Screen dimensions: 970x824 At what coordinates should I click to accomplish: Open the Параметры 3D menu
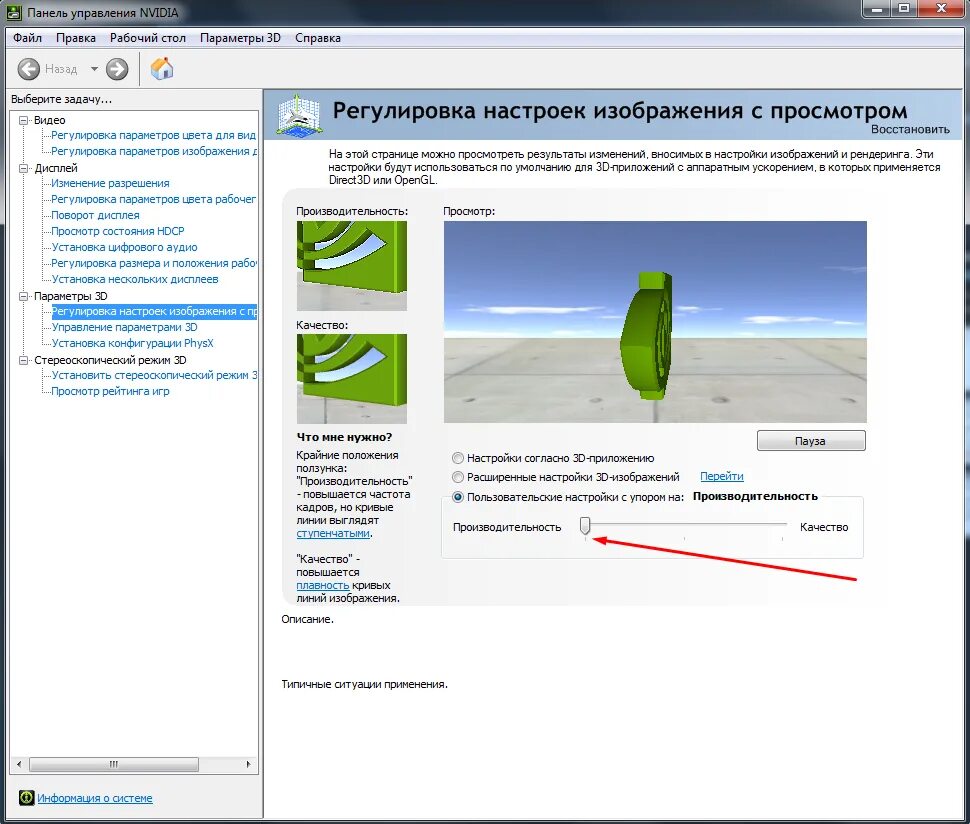(x=240, y=38)
